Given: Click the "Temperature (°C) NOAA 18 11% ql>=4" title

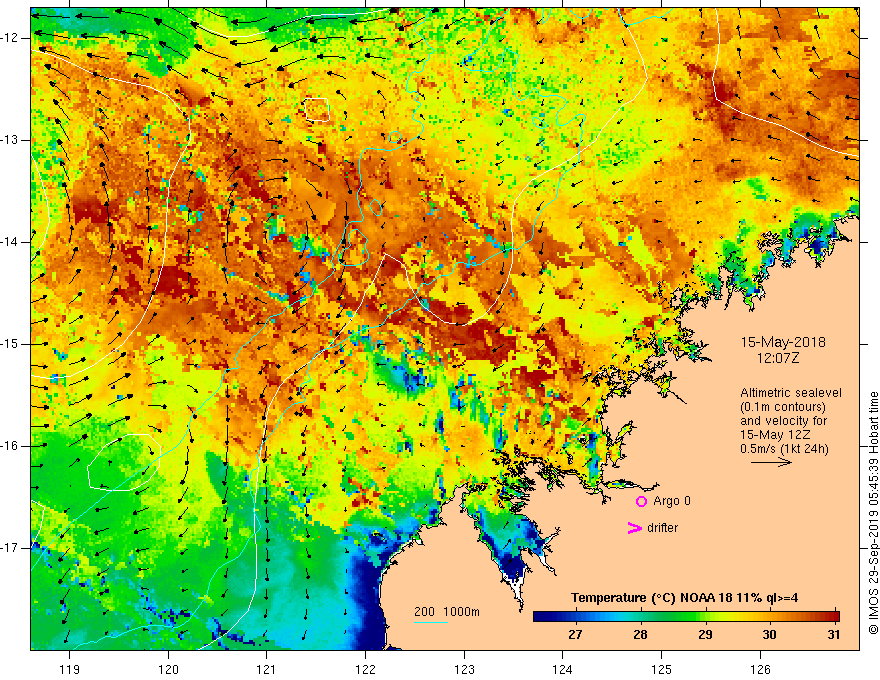Looking at the screenshot, I should click(x=685, y=598).
